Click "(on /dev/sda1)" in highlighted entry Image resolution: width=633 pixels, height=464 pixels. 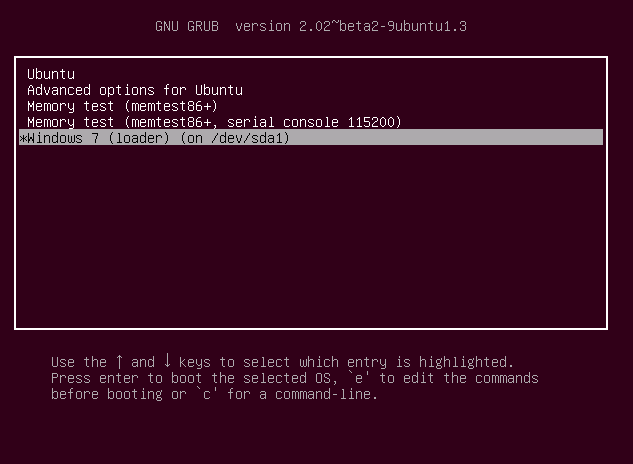point(235,138)
